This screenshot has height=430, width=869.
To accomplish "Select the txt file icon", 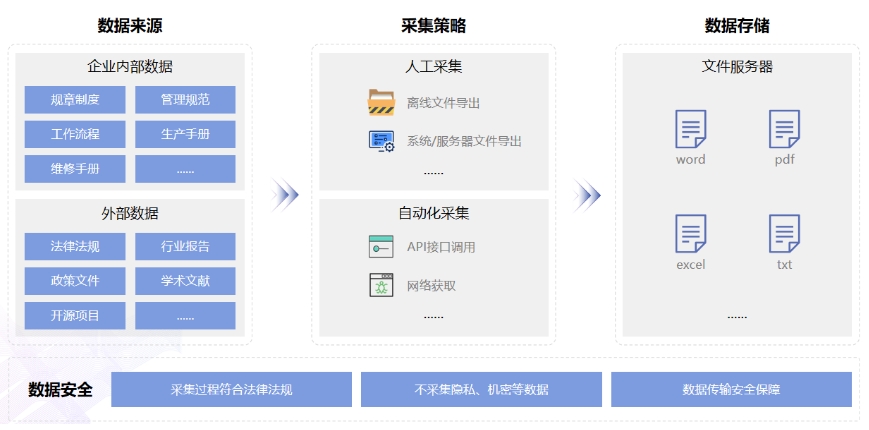I will pyautogui.click(x=784, y=235).
